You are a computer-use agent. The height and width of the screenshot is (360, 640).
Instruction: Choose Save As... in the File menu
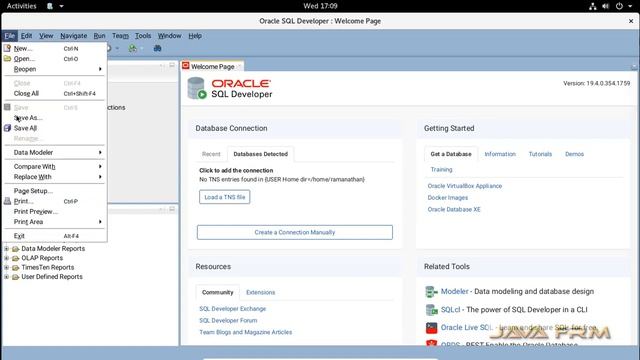click(54, 118)
